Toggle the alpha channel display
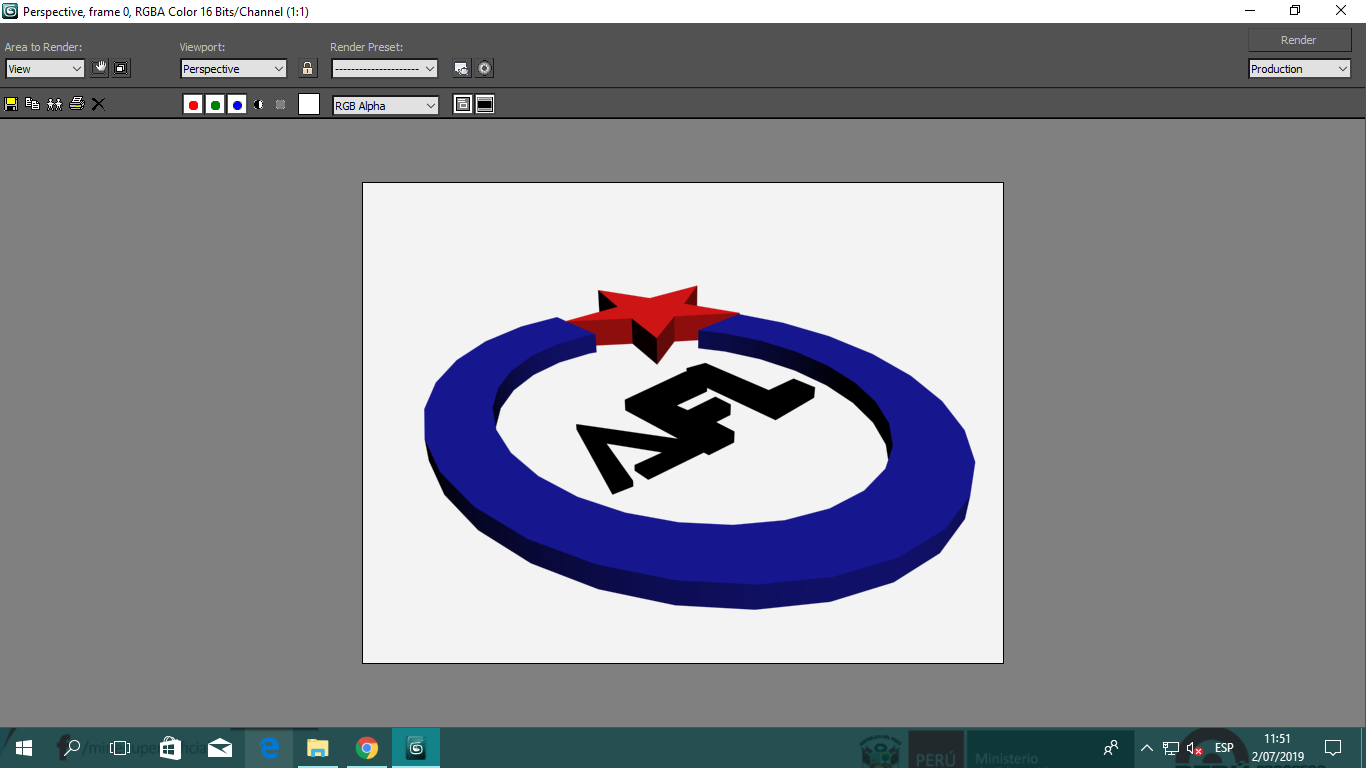The width and height of the screenshot is (1366, 768). click(259, 105)
